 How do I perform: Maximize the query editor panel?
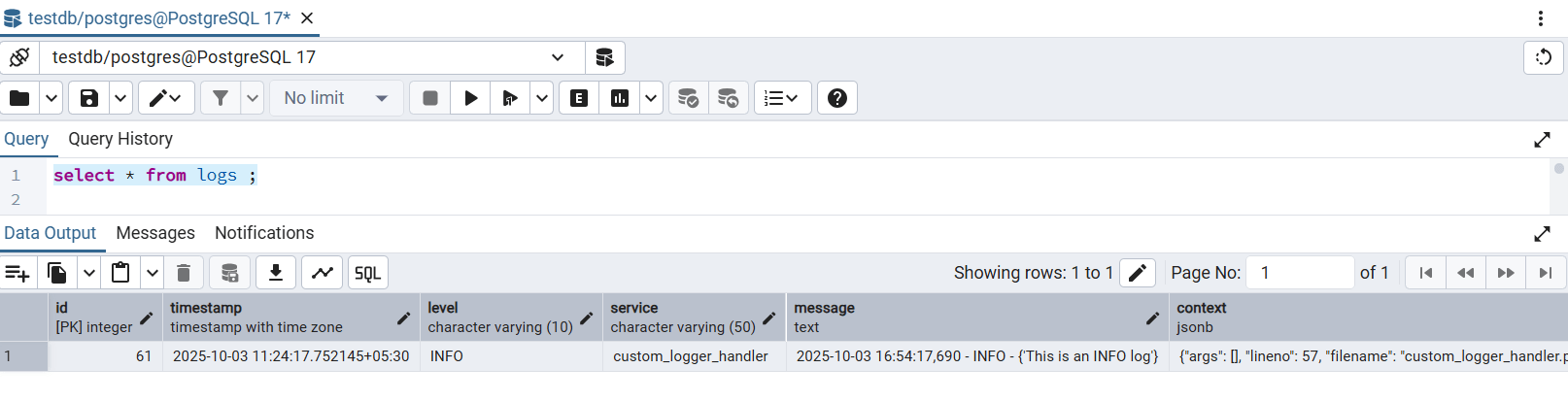[x=1542, y=140]
